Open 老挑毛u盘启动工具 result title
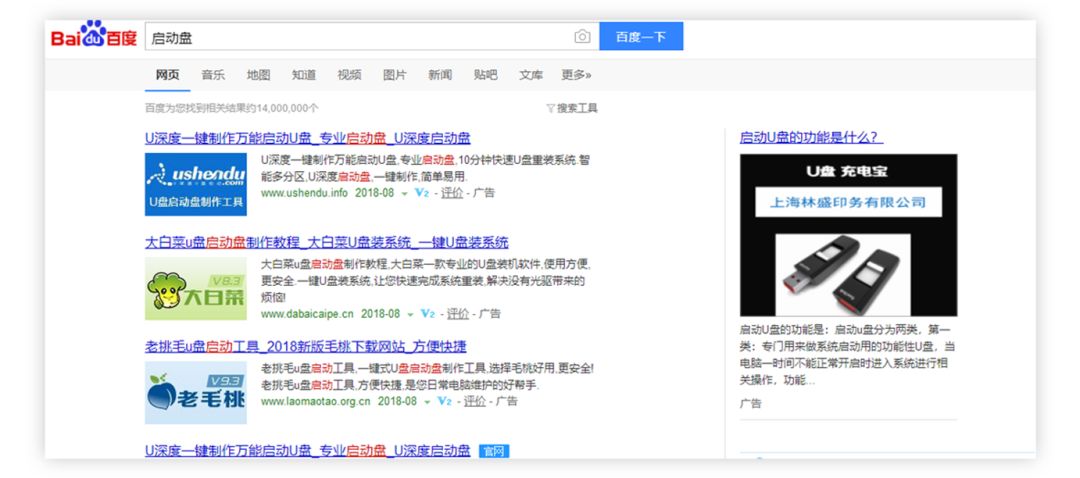This screenshot has width=1080, height=478. click(x=305, y=346)
